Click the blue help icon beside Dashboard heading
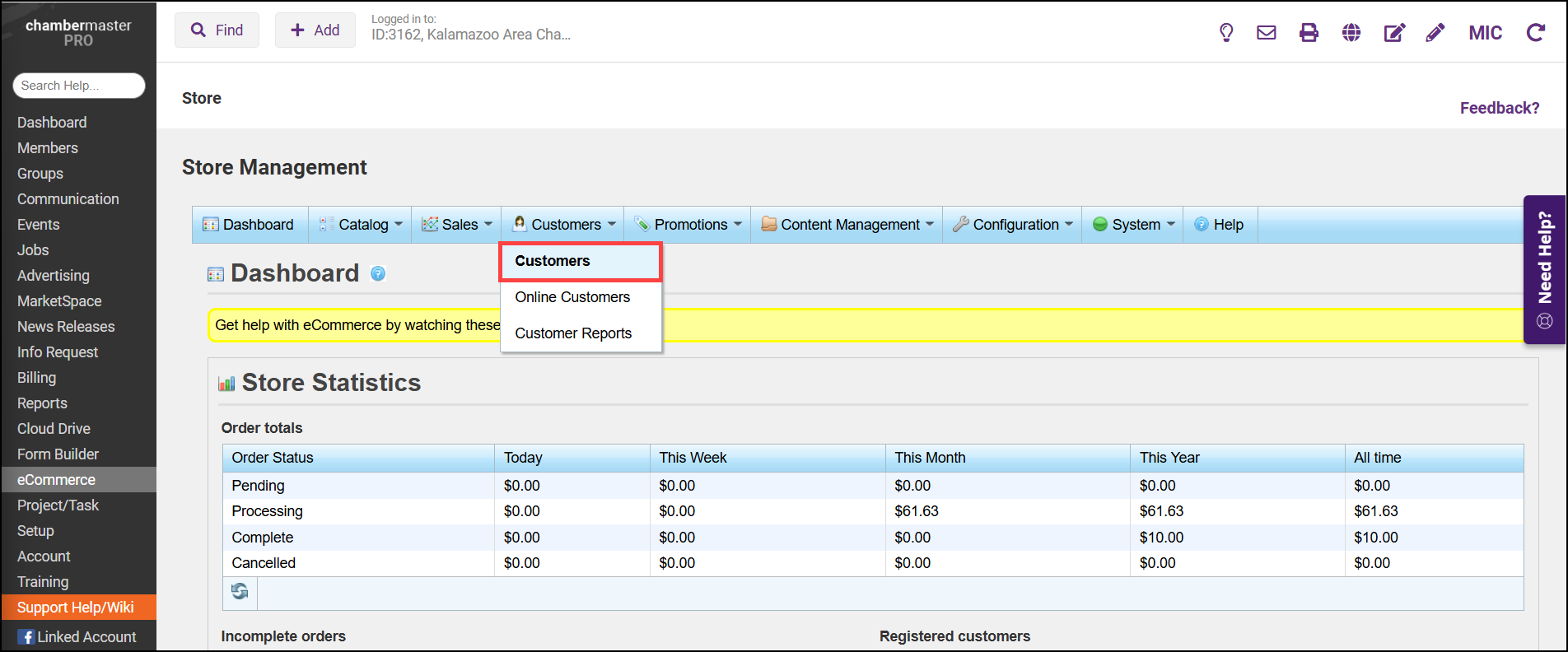Image resolution: width=1568 pixels, height=652 pixels. click(x=378, y=274)
